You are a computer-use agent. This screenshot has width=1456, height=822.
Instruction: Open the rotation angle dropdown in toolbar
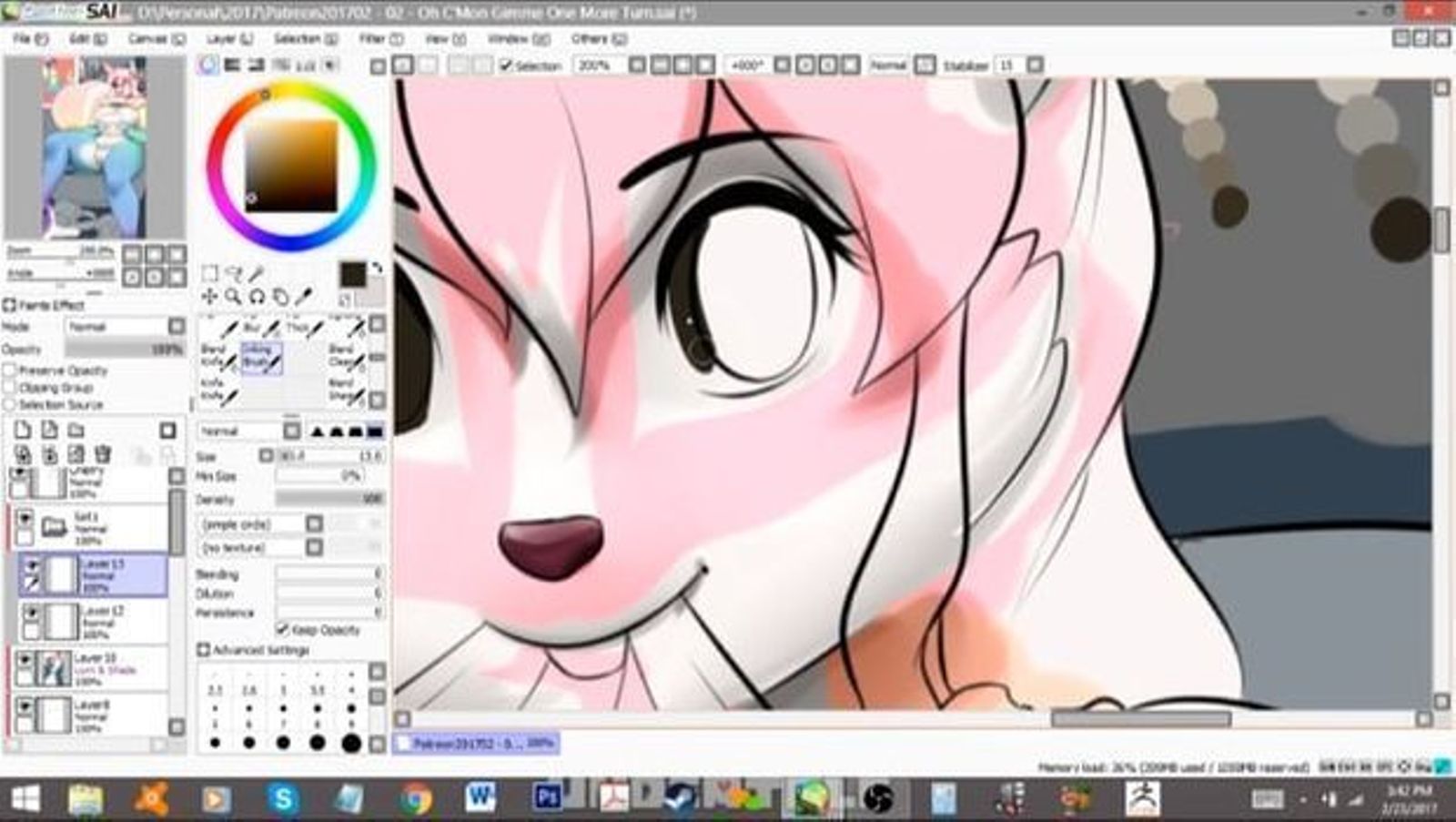click(782, 66)
